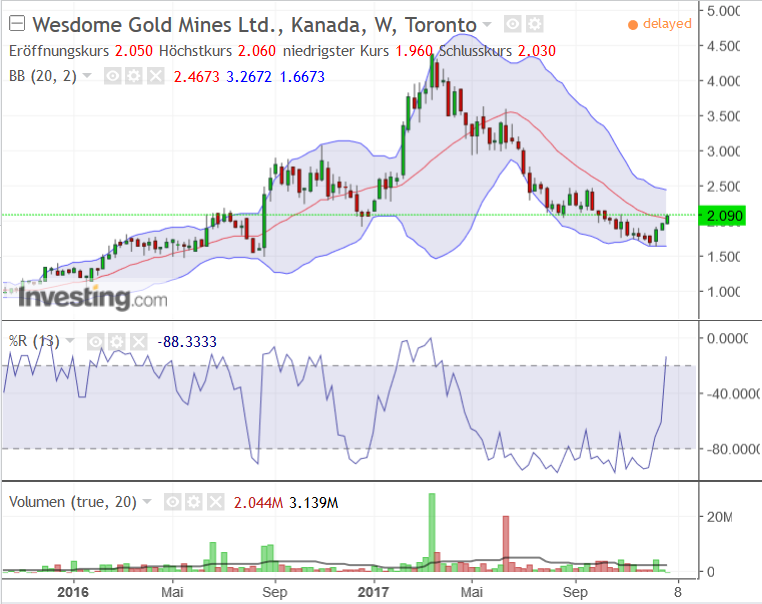The width and height of the screenshot is (762, 604).
Task: Click the green 2.090 price label
Action: point(722,216)
